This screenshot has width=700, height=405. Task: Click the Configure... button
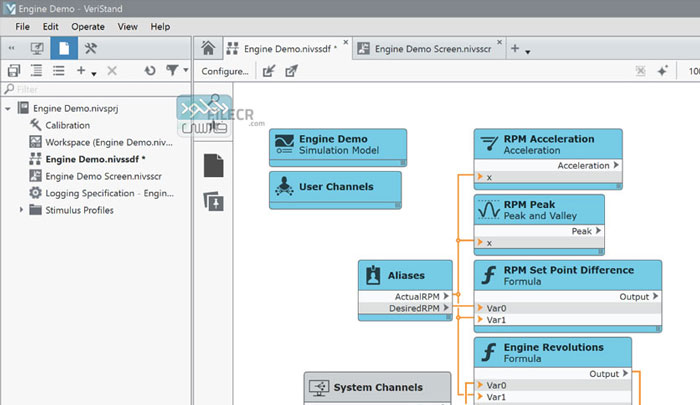(x=225, y=71)
